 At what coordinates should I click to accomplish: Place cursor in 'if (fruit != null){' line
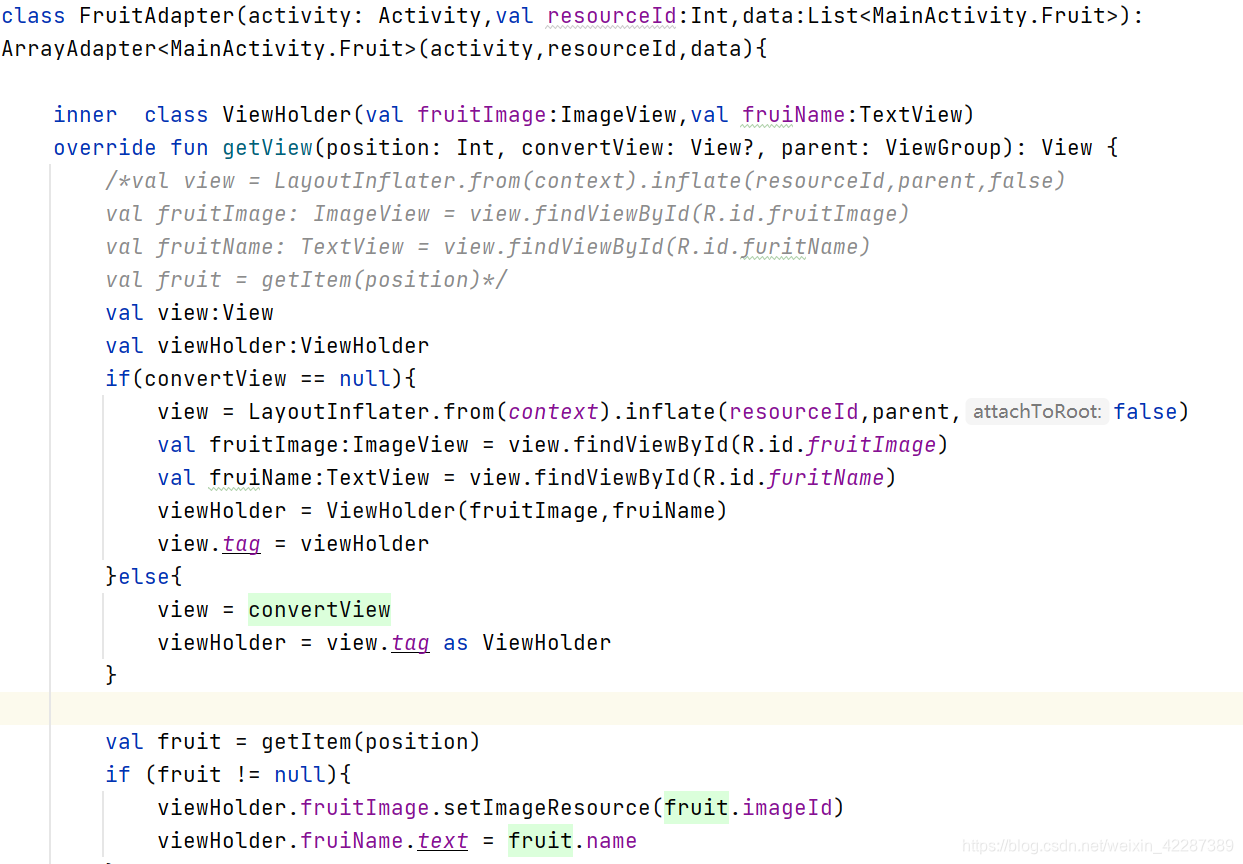click(229, 775)
